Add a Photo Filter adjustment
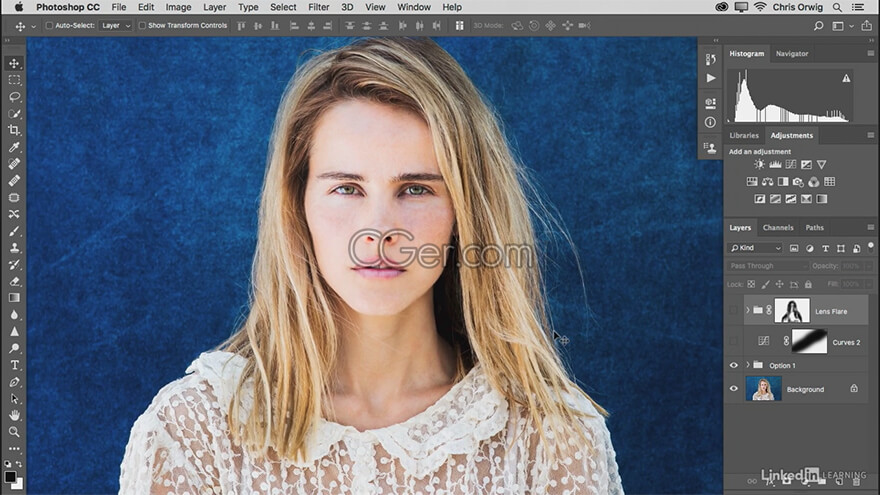Viewport: 880px width, 495px height. pos(798,181)
